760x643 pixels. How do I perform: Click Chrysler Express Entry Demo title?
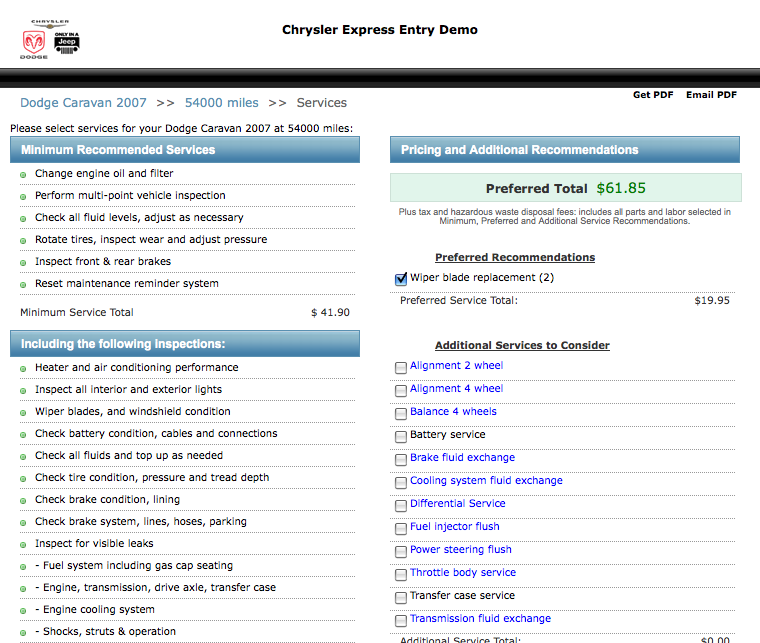click(380, 30)
